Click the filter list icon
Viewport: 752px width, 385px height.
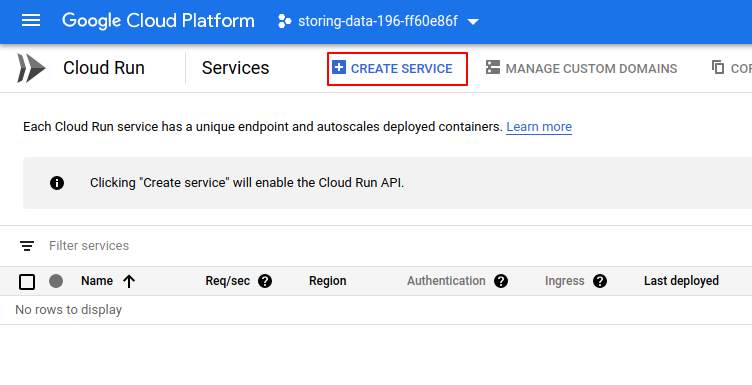[x=27, y=246]
